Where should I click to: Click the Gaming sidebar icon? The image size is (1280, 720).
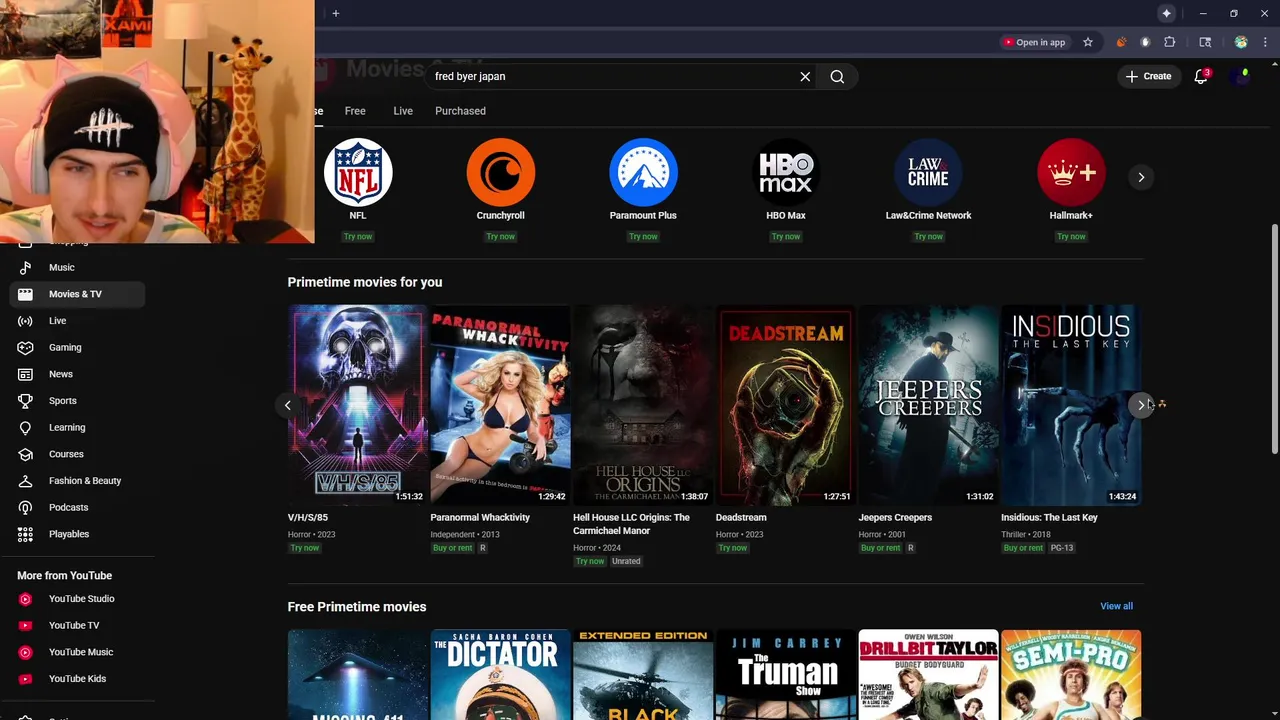pos(25,347)
